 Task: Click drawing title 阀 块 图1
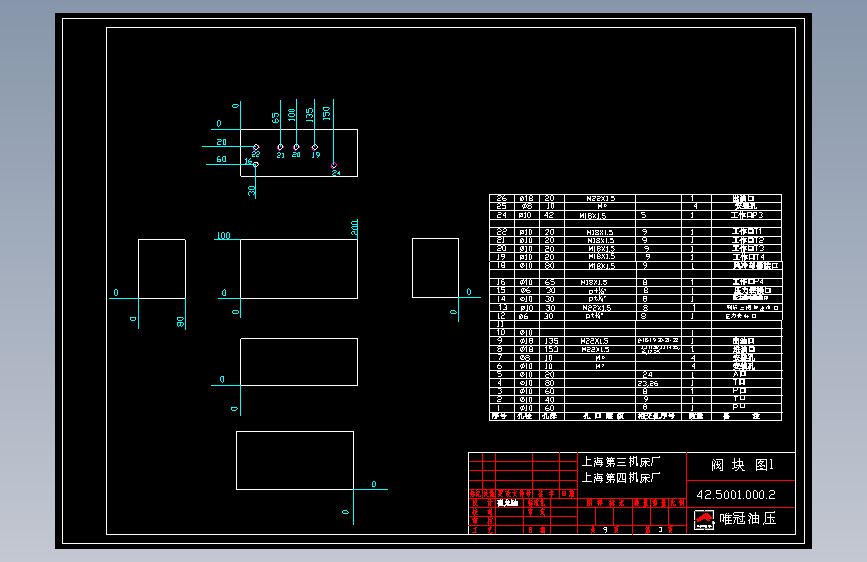tap(743, 465)
